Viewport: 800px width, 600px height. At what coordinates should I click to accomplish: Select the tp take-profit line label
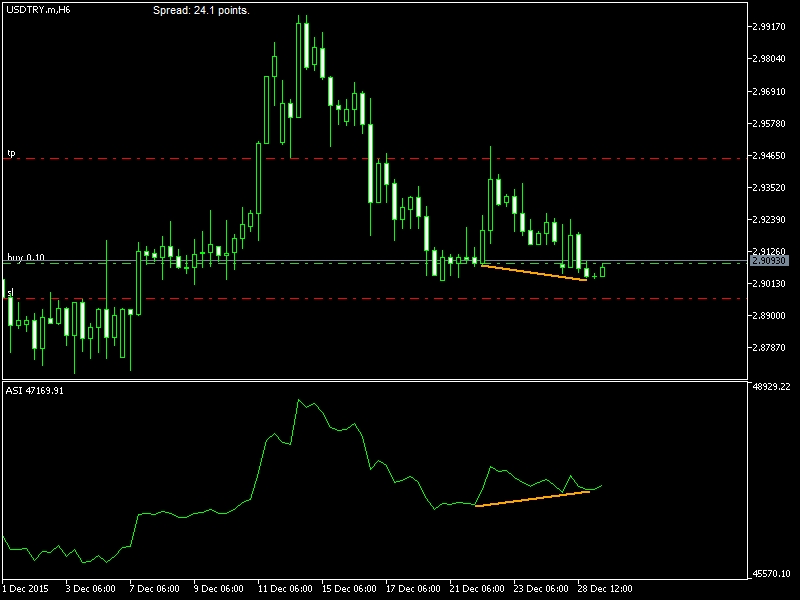click(x=11, y=153)
